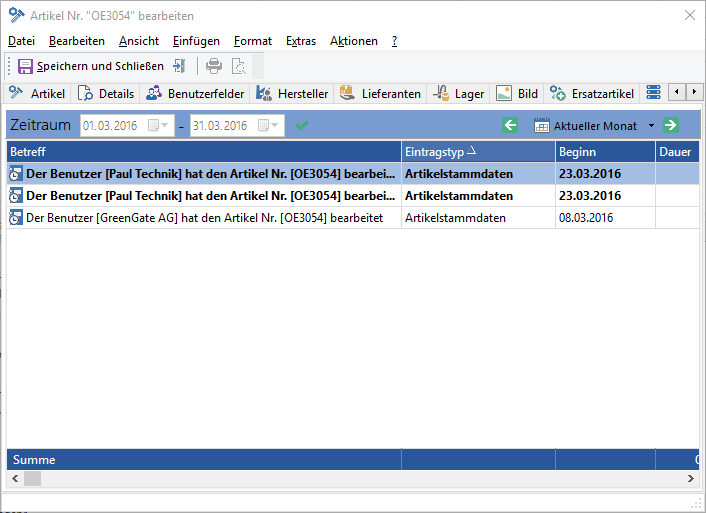
Task: Sort by the Eintragstyp column header
Action: (x=479, y=152)
